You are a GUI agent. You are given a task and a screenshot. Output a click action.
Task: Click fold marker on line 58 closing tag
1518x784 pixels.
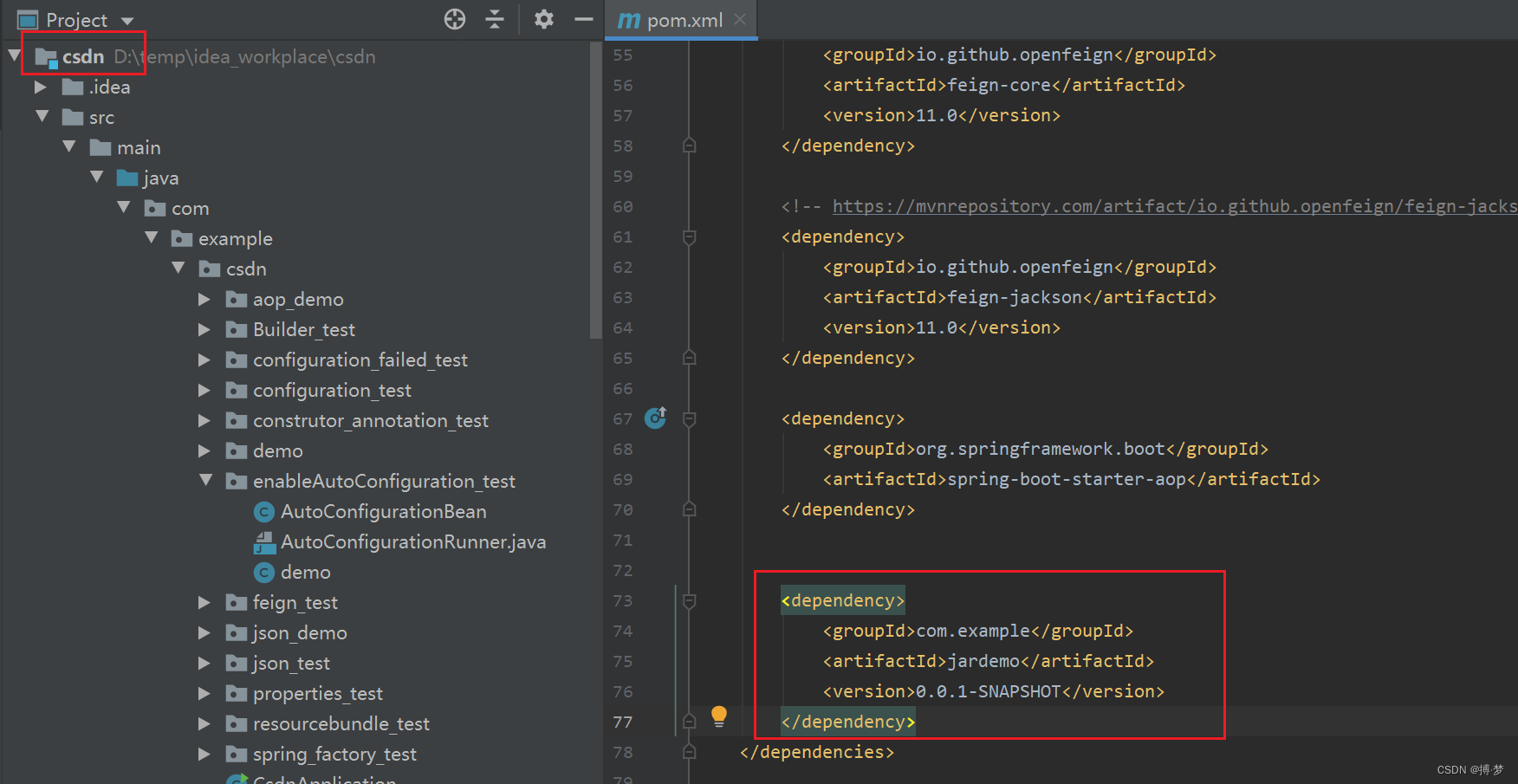(x=690, y=146)
